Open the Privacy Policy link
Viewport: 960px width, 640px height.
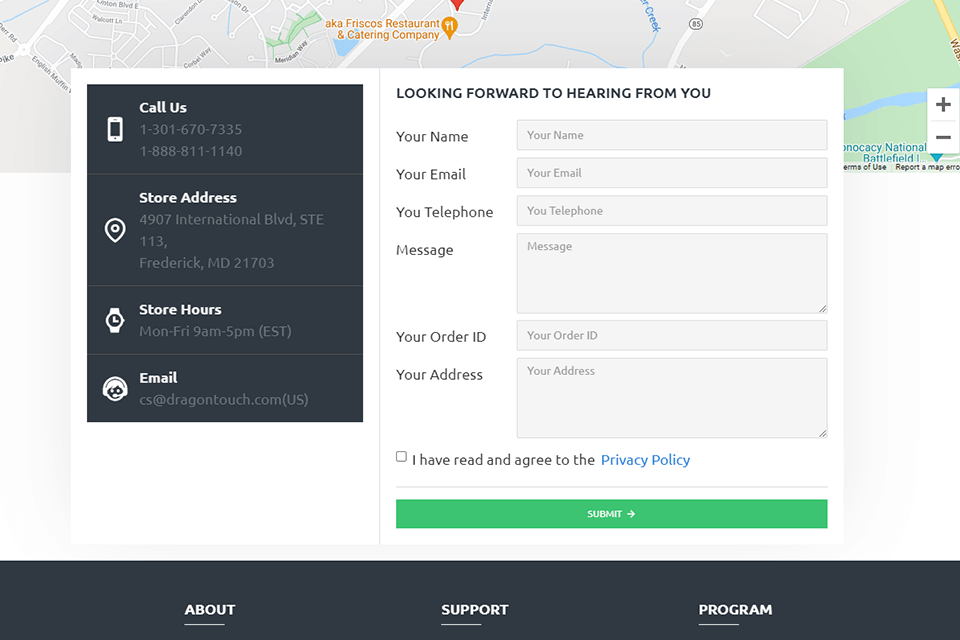pyautogui.click(x=645, y=460)
